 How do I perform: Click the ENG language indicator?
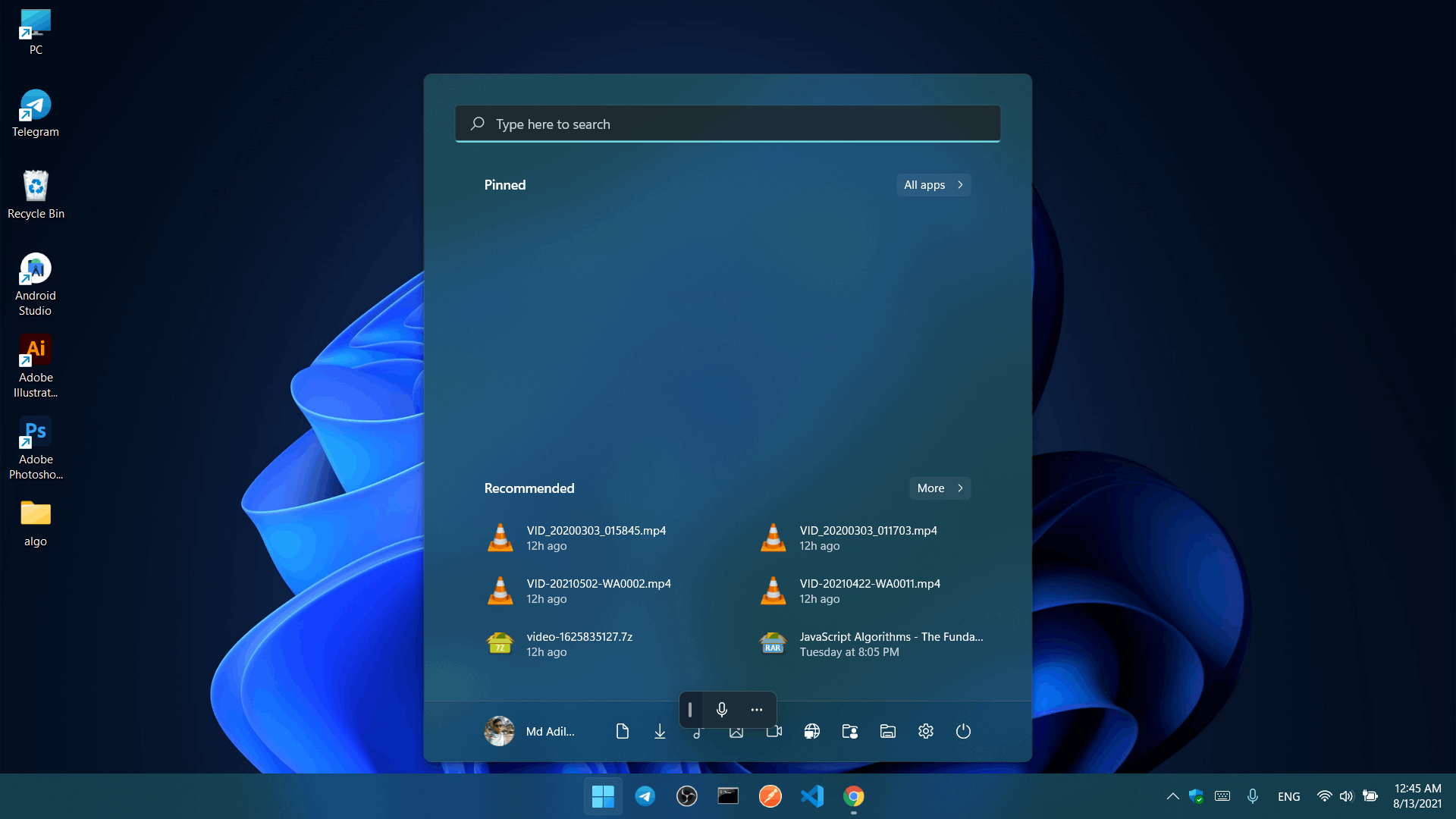1289,796
